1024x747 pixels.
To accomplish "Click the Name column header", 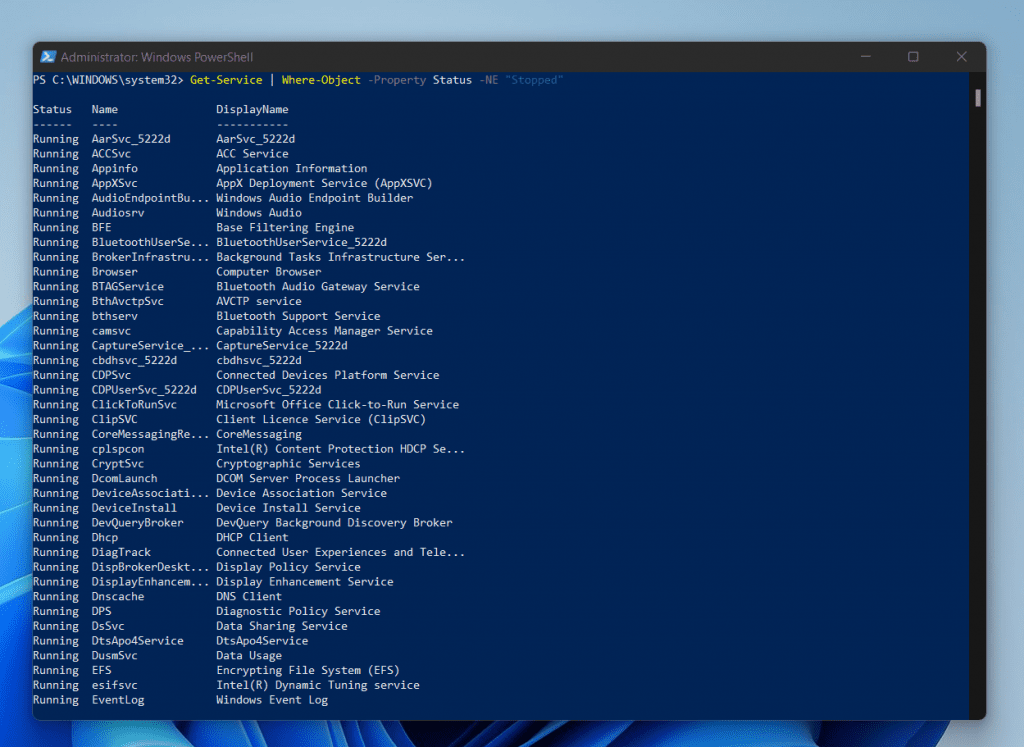I will pyautogui.click(x=104, y=109).
